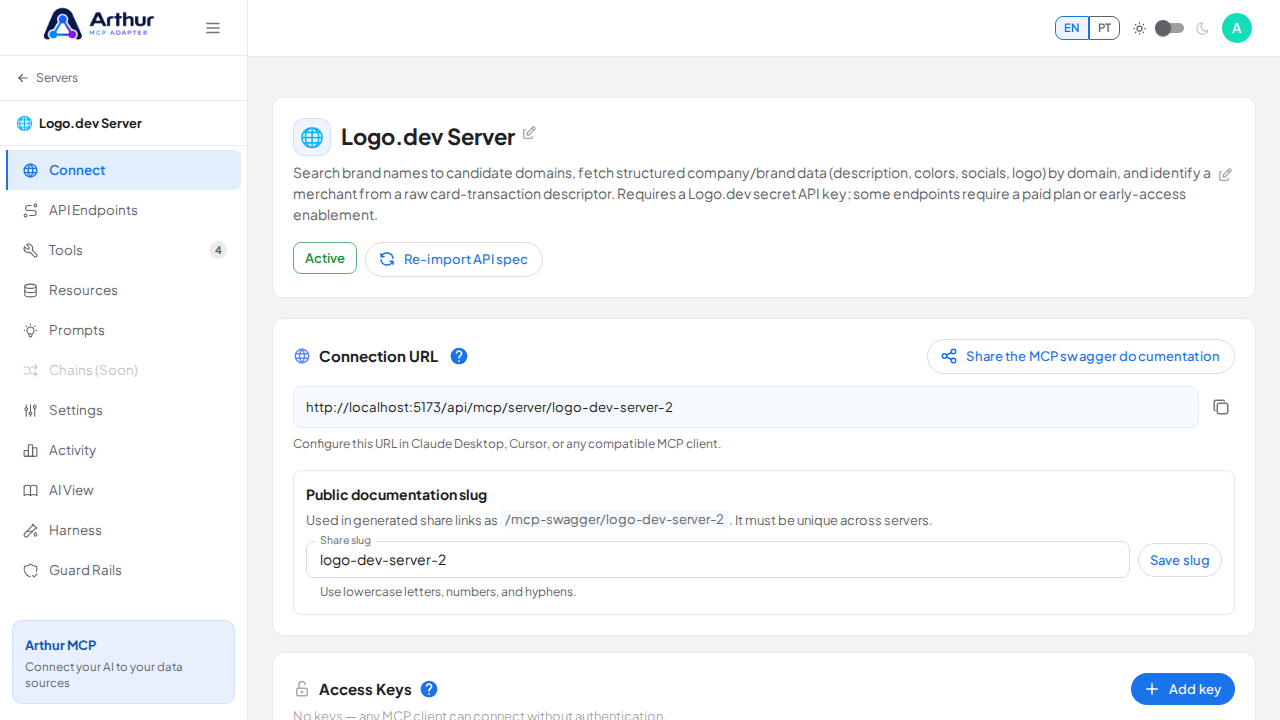This screenshot has width=1280, height=720.
Task: Open API Endpoints in the sidebar
Action: pos(124,210)
